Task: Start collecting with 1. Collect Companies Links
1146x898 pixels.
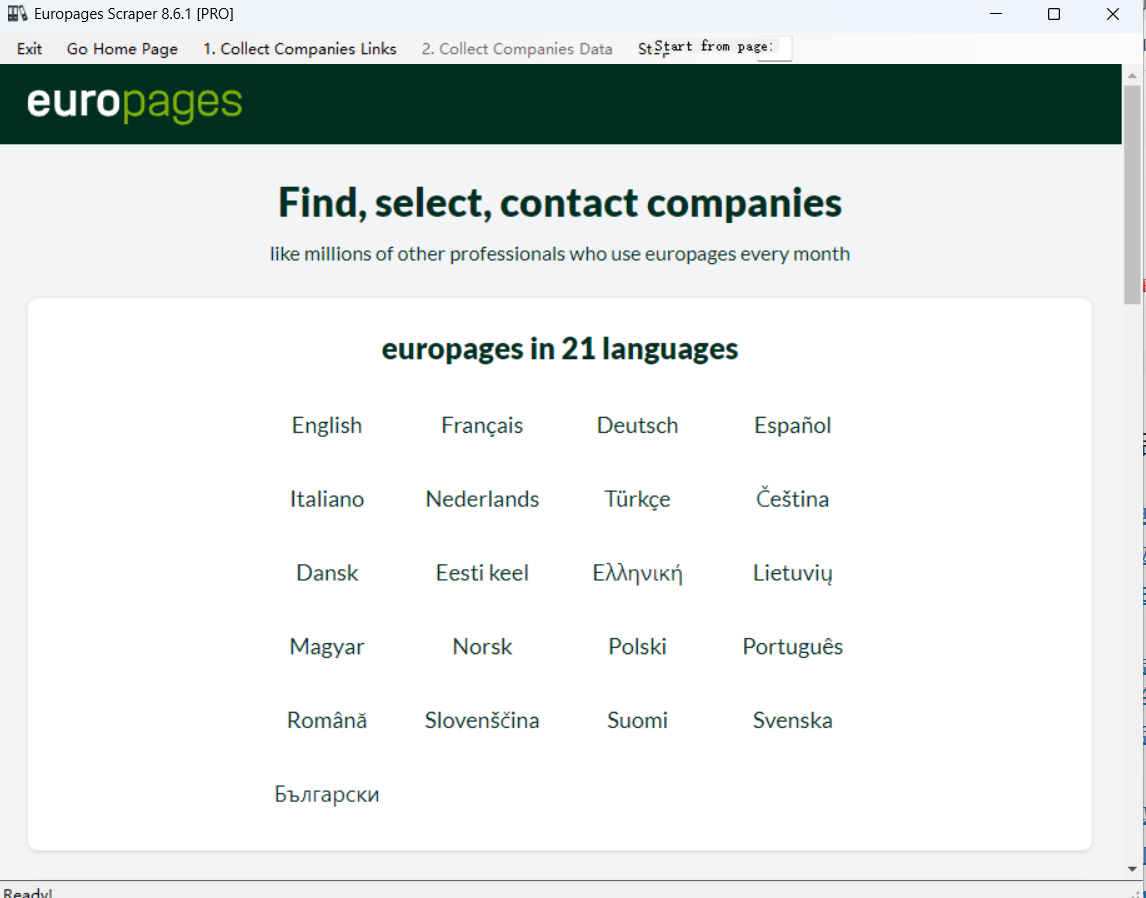Action: (299, 48)
